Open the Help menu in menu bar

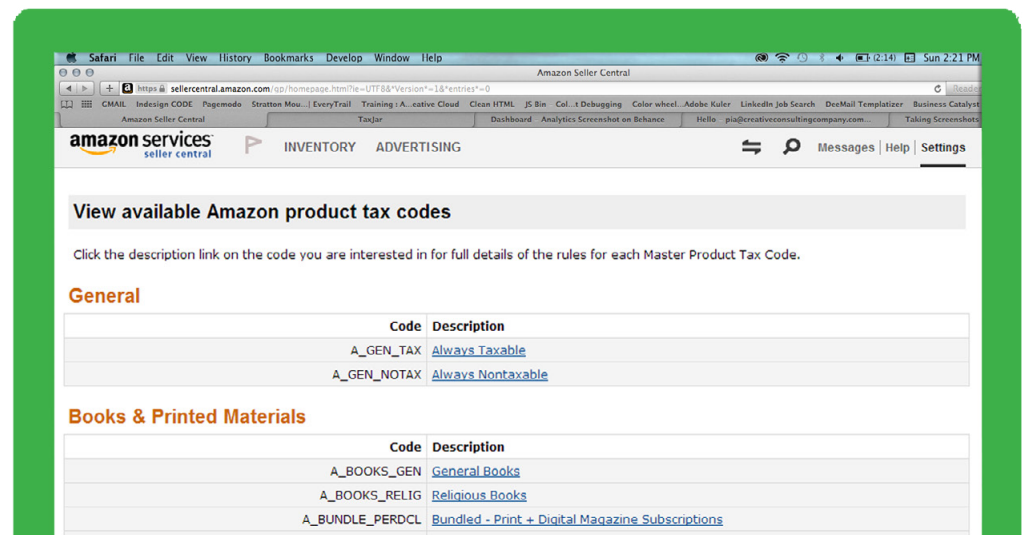click(432, 58)
